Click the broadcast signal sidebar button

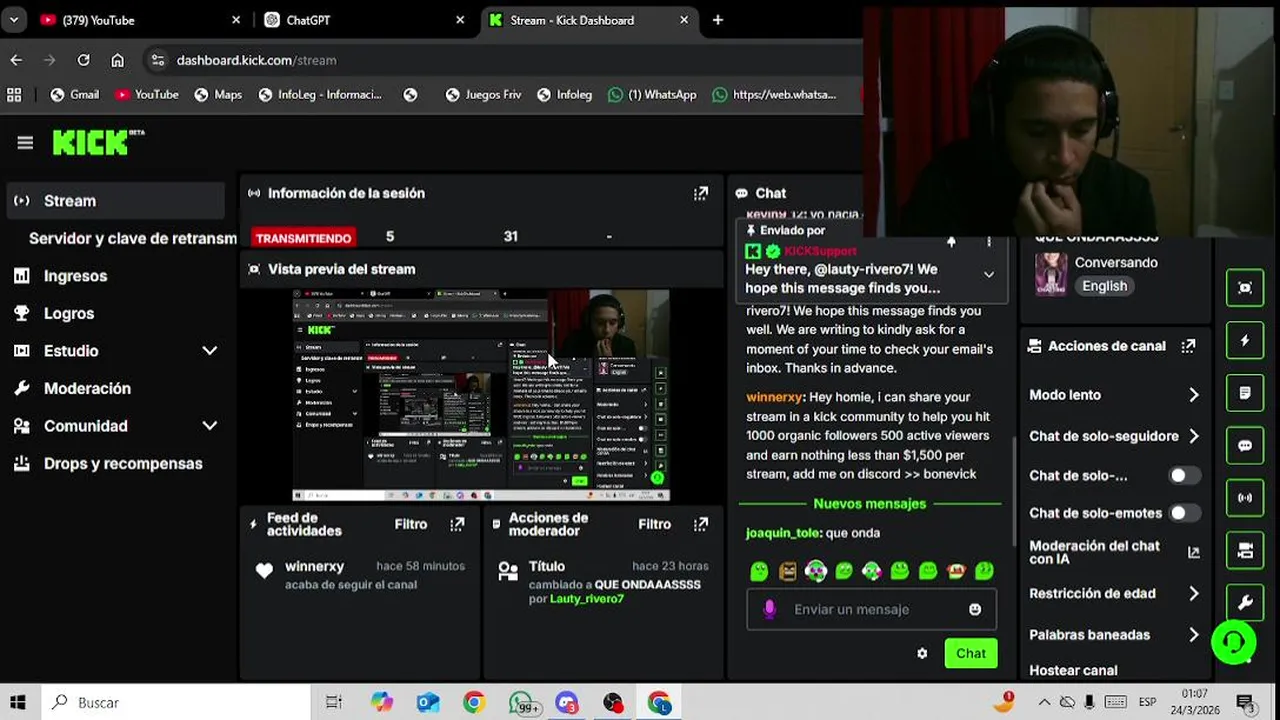point(1245,498)
